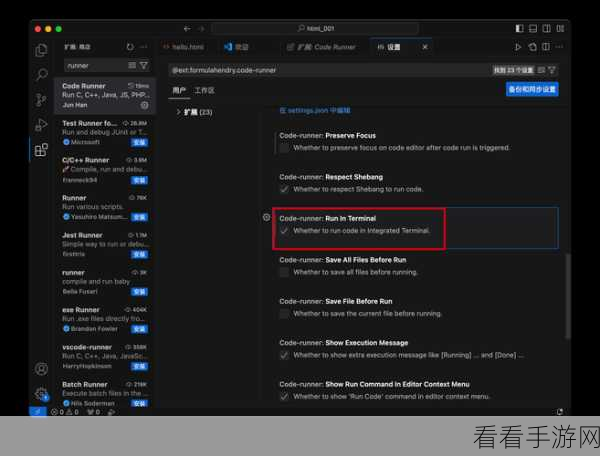Enable Save All Files Before Run
The height and width of the screenshot is (456, 600).
284,272
